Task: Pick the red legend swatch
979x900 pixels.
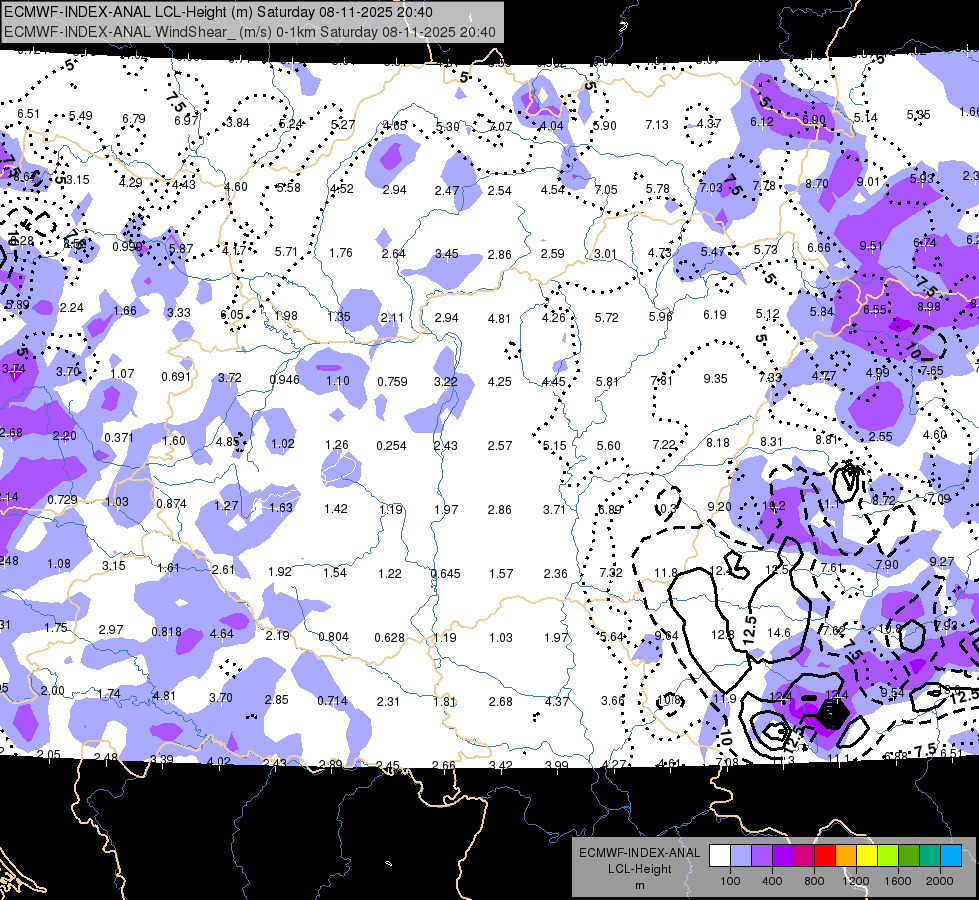Action: click(825, 856)
